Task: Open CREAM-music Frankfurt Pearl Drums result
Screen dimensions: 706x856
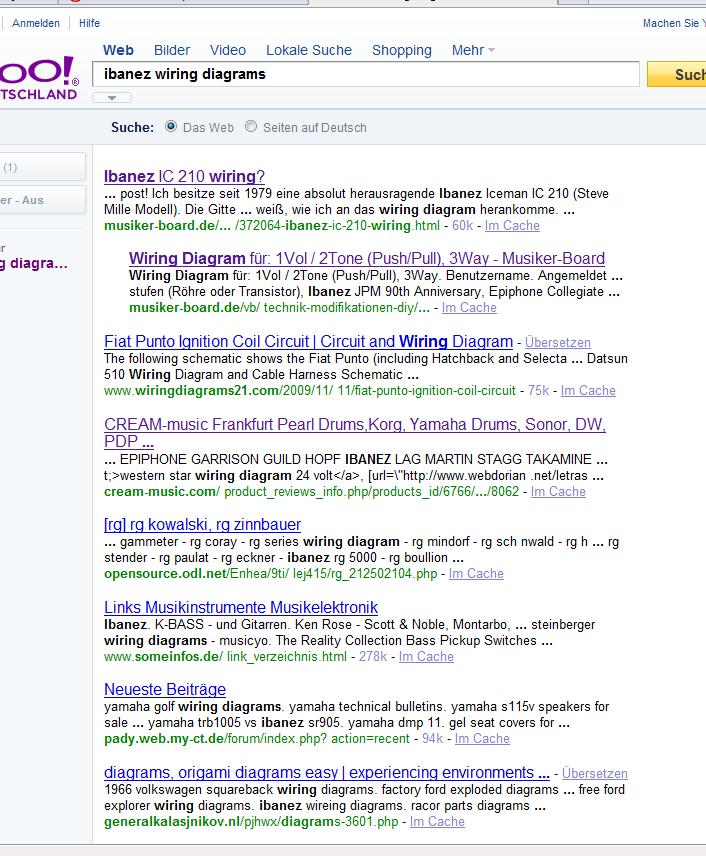Action: tap(355, 432)
